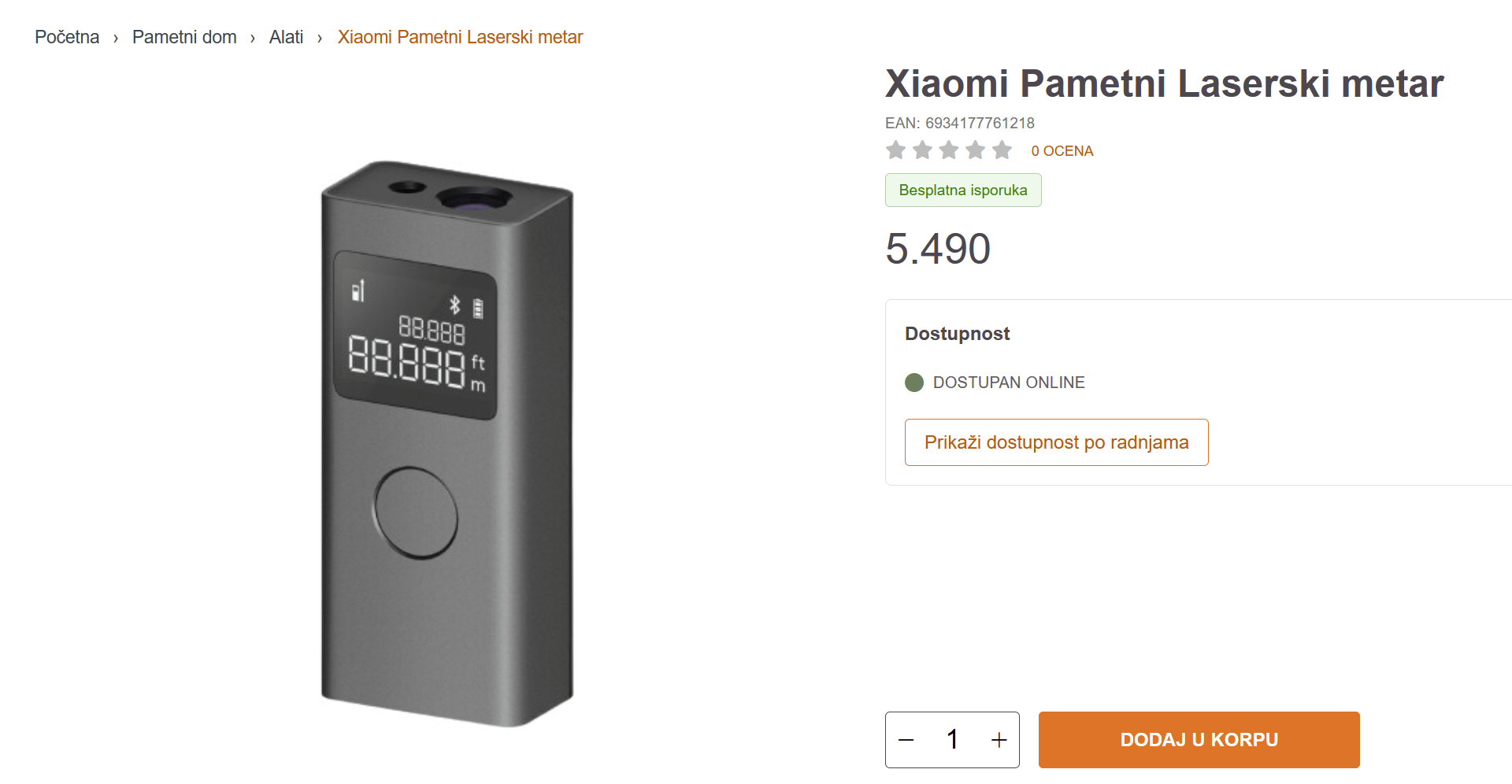The width and height of the screenshot is (1512, 784).
Task: Click the 5.490 price
Action: click(x=938, y=249)
